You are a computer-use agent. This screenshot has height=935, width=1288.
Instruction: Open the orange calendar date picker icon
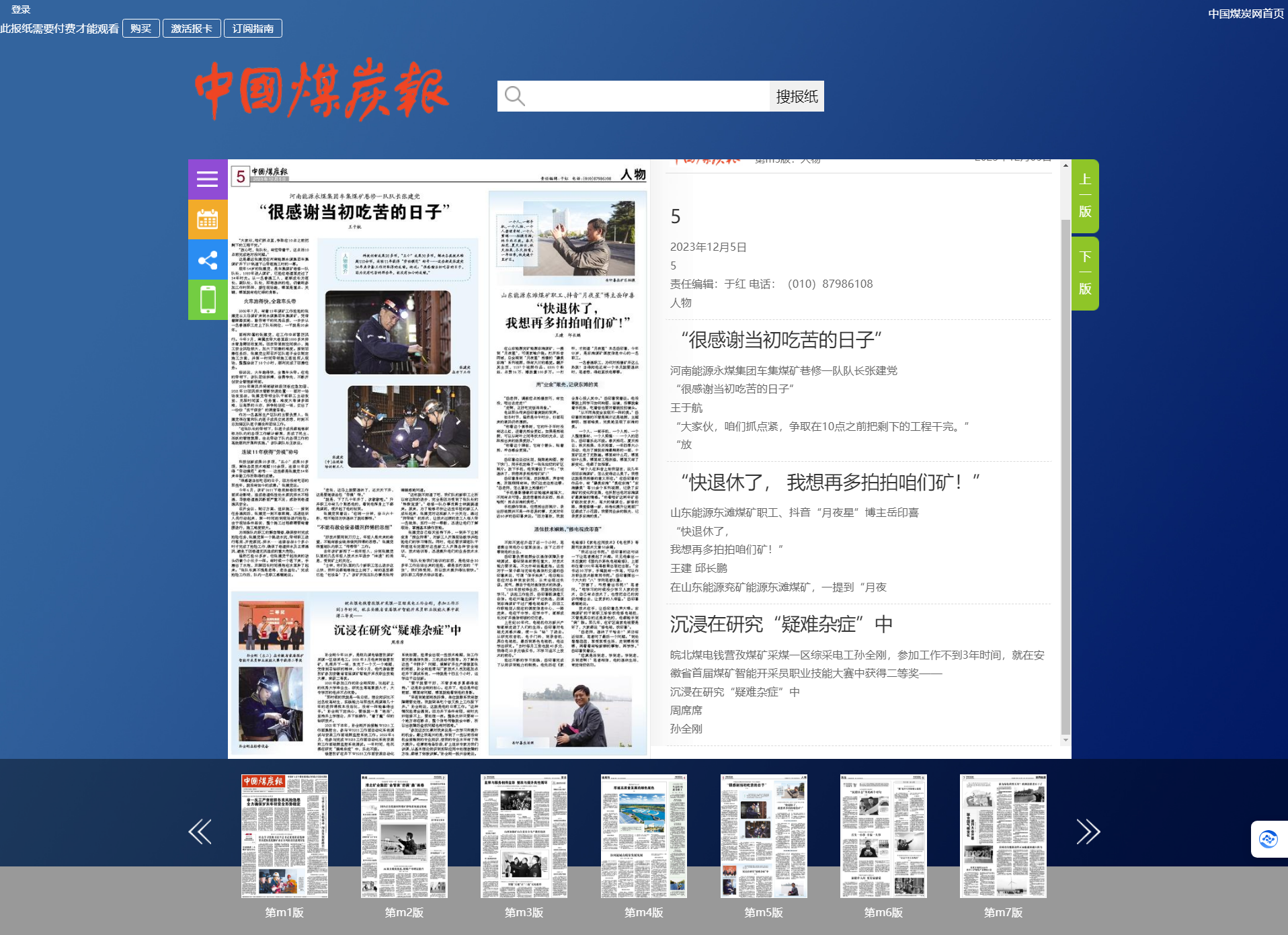[208, 219]
